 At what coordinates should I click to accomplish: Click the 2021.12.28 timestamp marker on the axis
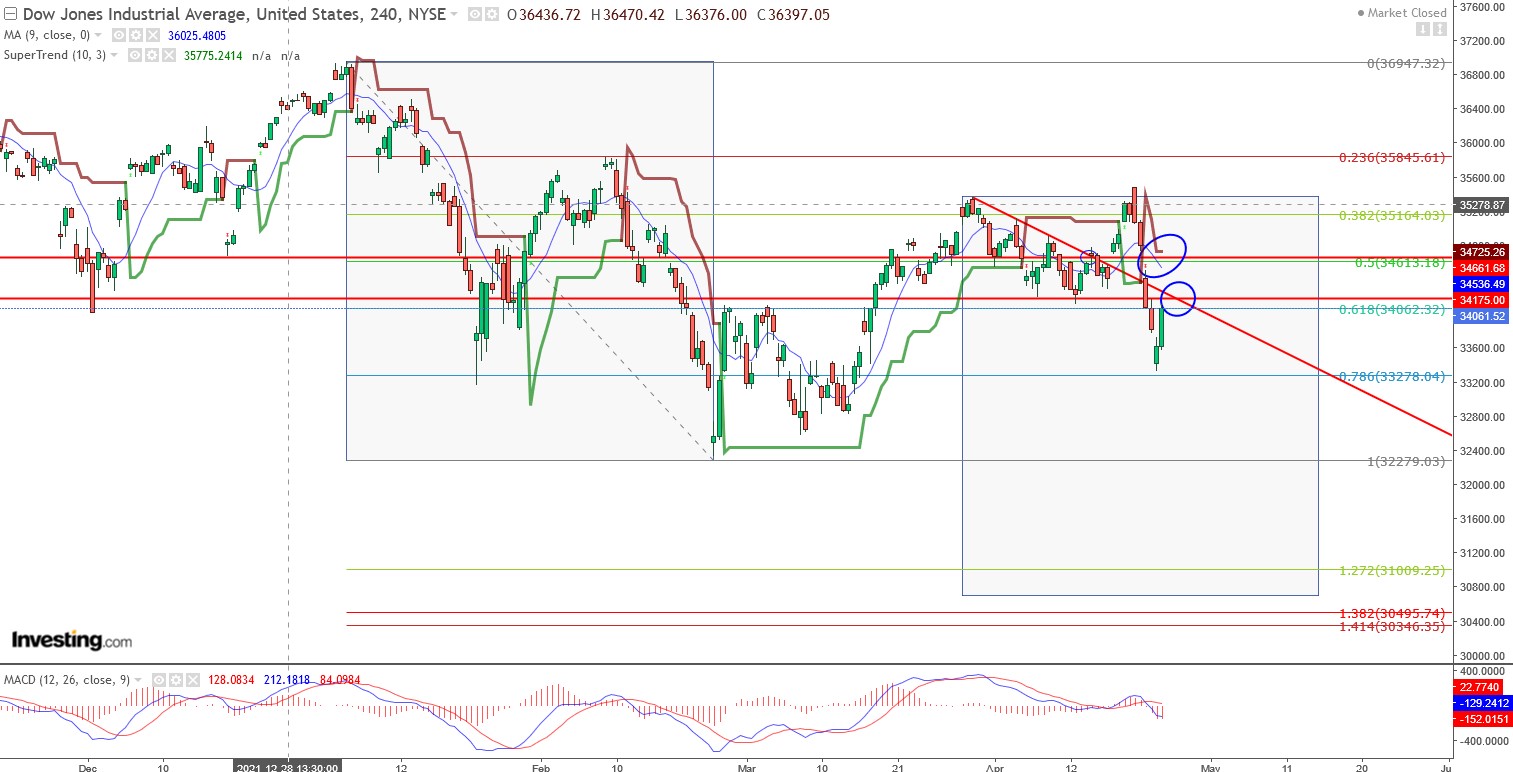click(x=287, y=765)
